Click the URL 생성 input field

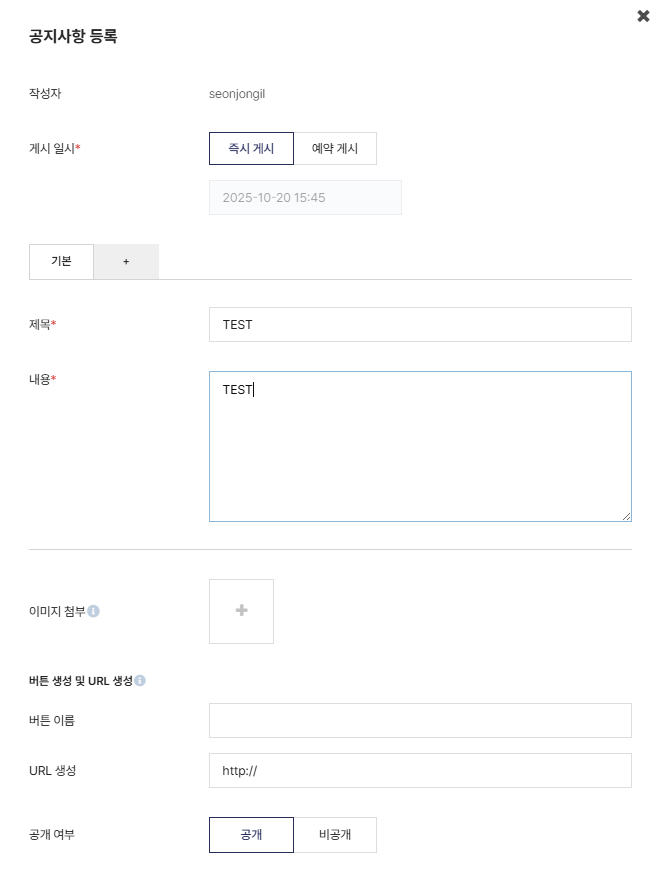point(420,770)
